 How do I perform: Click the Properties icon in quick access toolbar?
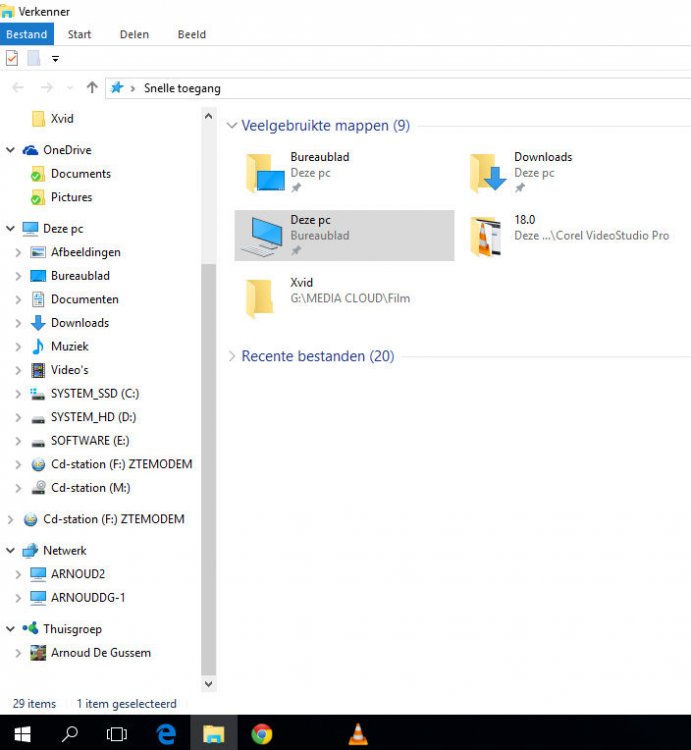tap(12, 59)
